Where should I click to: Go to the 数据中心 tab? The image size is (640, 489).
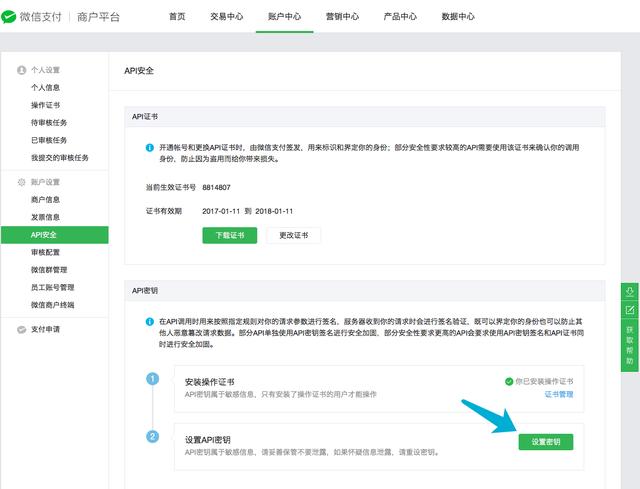[458, 17]
